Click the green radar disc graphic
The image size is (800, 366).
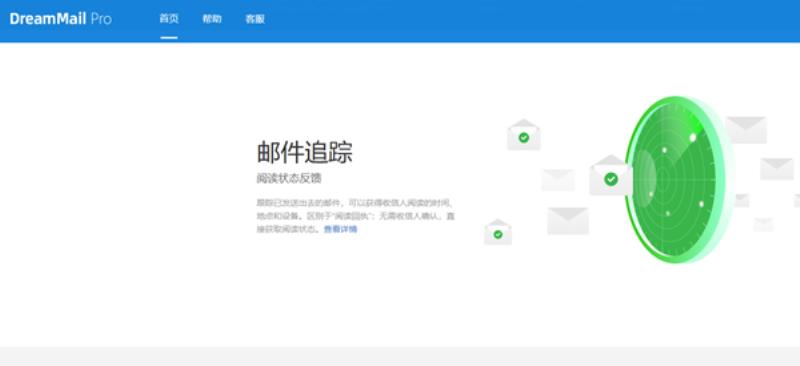674,180
